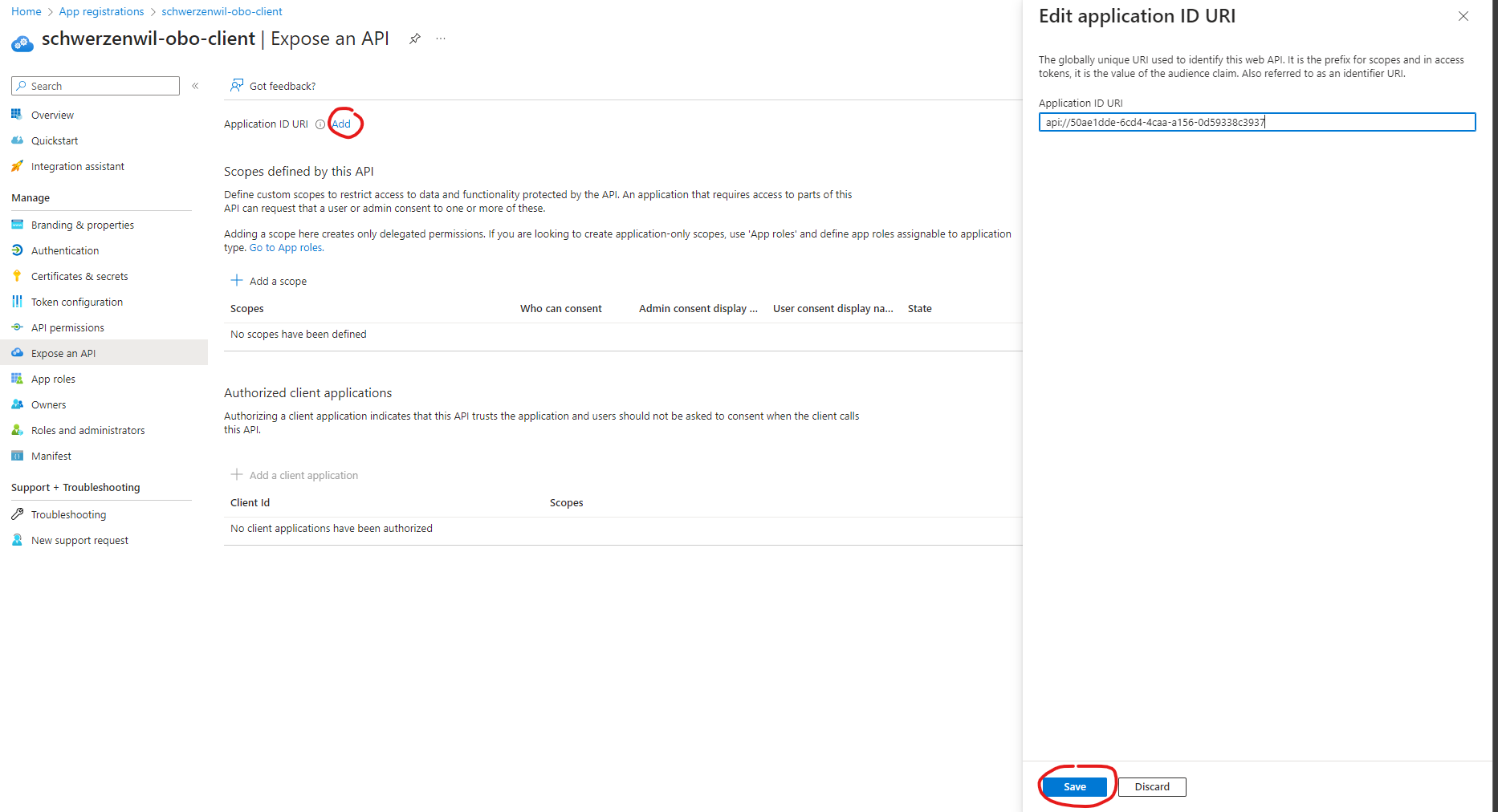Click the Application ID URI info icon
Screen dimensions: 1498x812
(320, 124)
